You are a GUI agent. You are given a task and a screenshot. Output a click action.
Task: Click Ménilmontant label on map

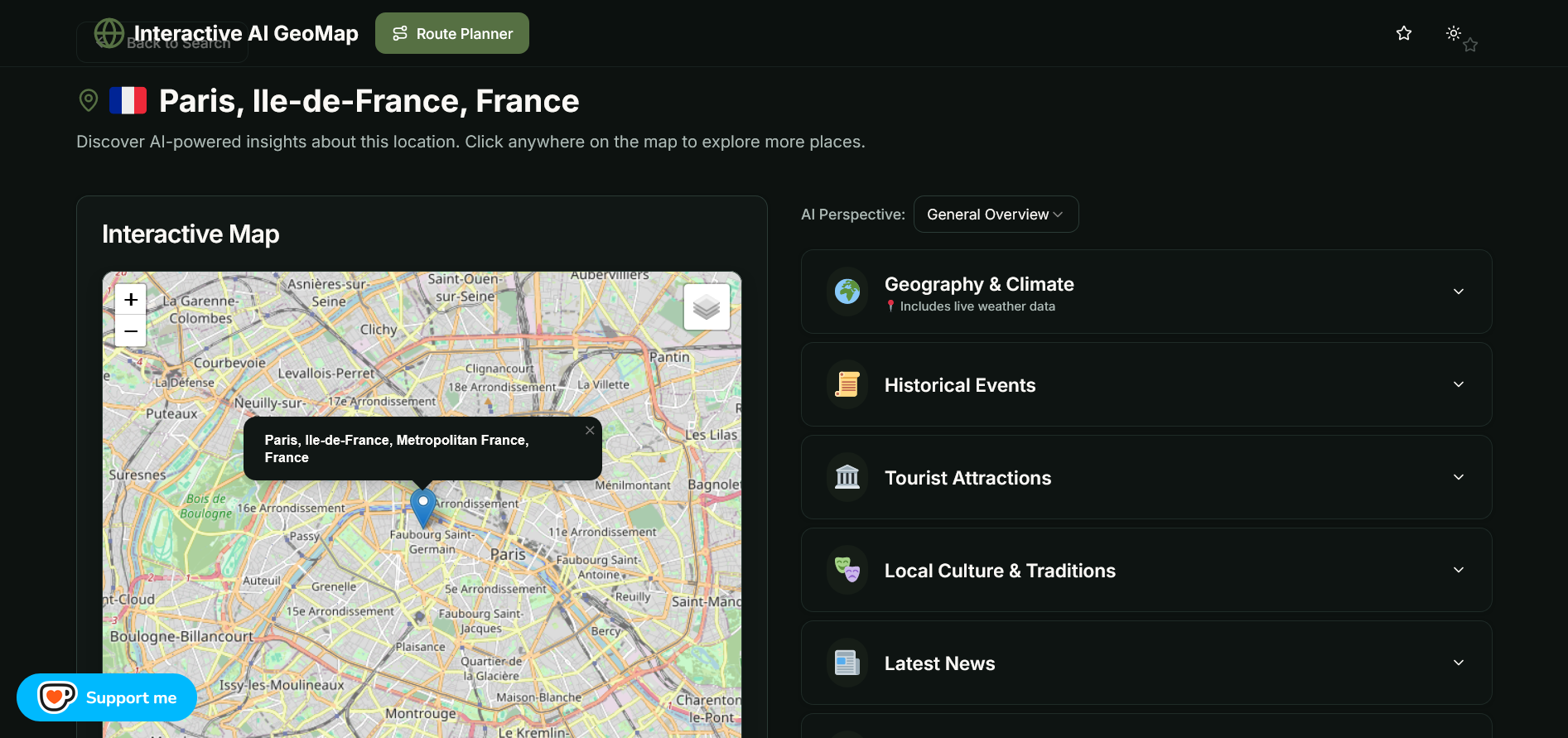pos(633,485)
